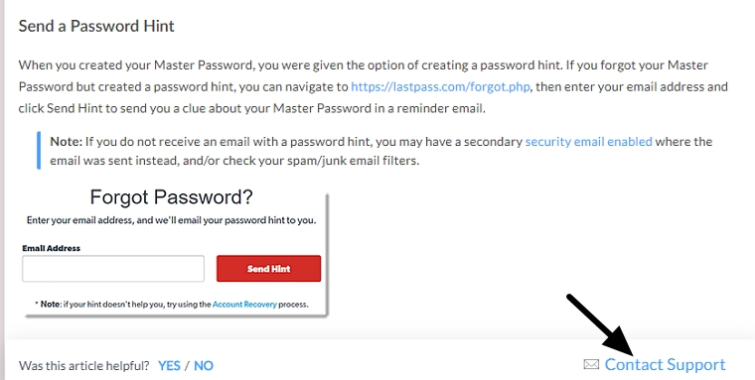Answer YES to article helpful question

tap(169, 366)
